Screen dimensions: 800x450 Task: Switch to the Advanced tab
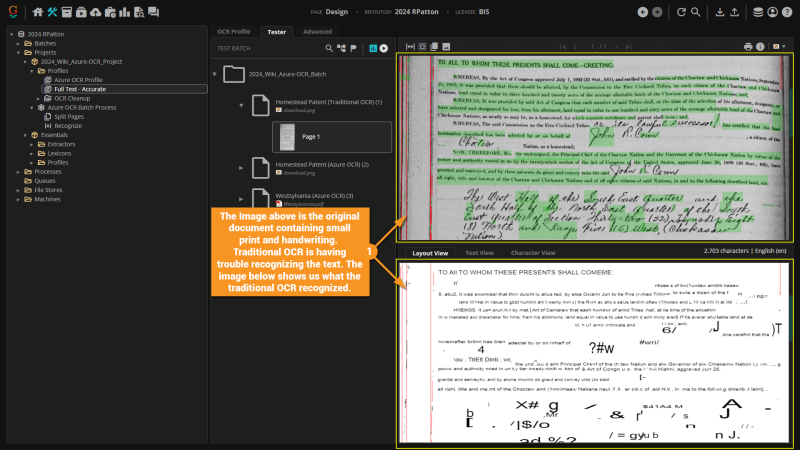(316, 31)
